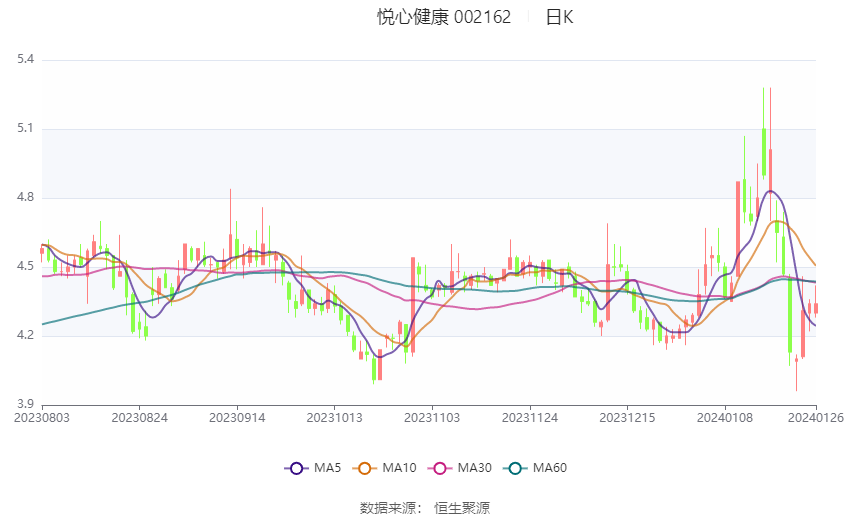This screenshot has height=516, width=850.
Task: Click the 3.9 y-axis value label
Action: [25, 404]
